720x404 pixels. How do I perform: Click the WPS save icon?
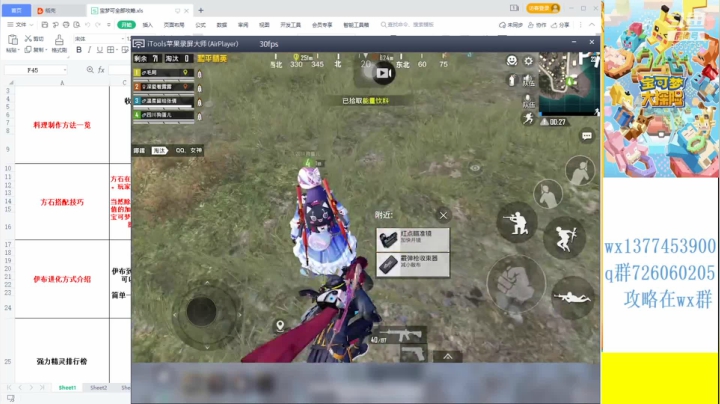click(x=45, y=25)
